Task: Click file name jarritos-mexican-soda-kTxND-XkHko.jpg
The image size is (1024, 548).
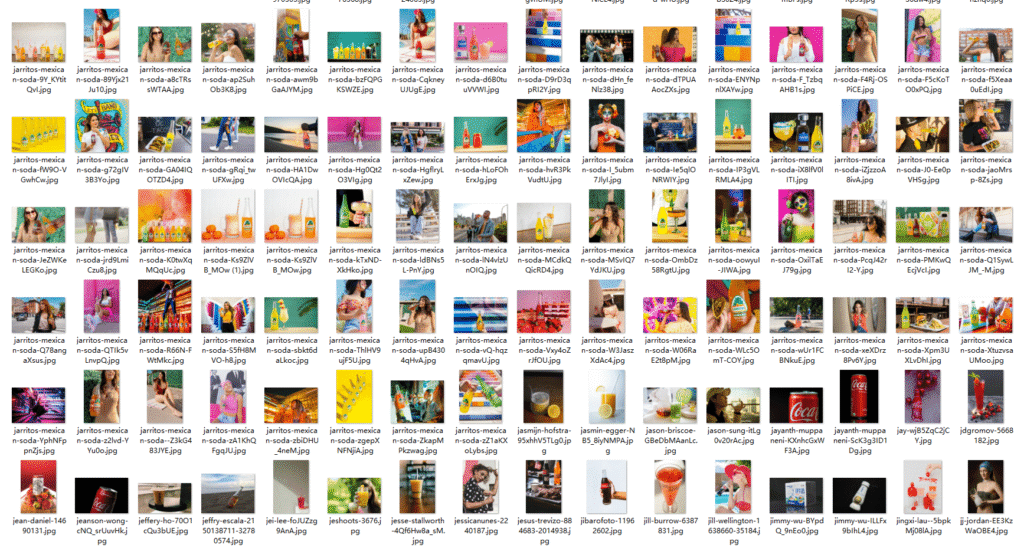Action: (355, 260)
